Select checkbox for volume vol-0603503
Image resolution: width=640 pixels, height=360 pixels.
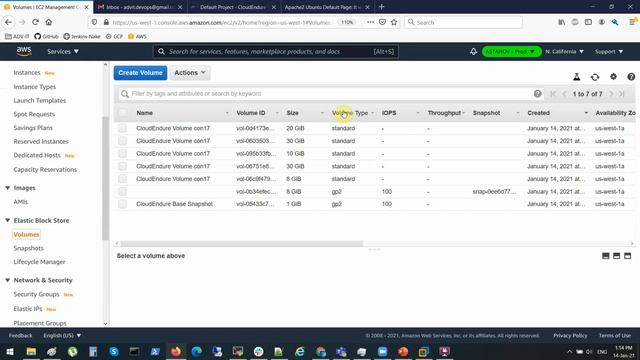(x=122, y=141)
